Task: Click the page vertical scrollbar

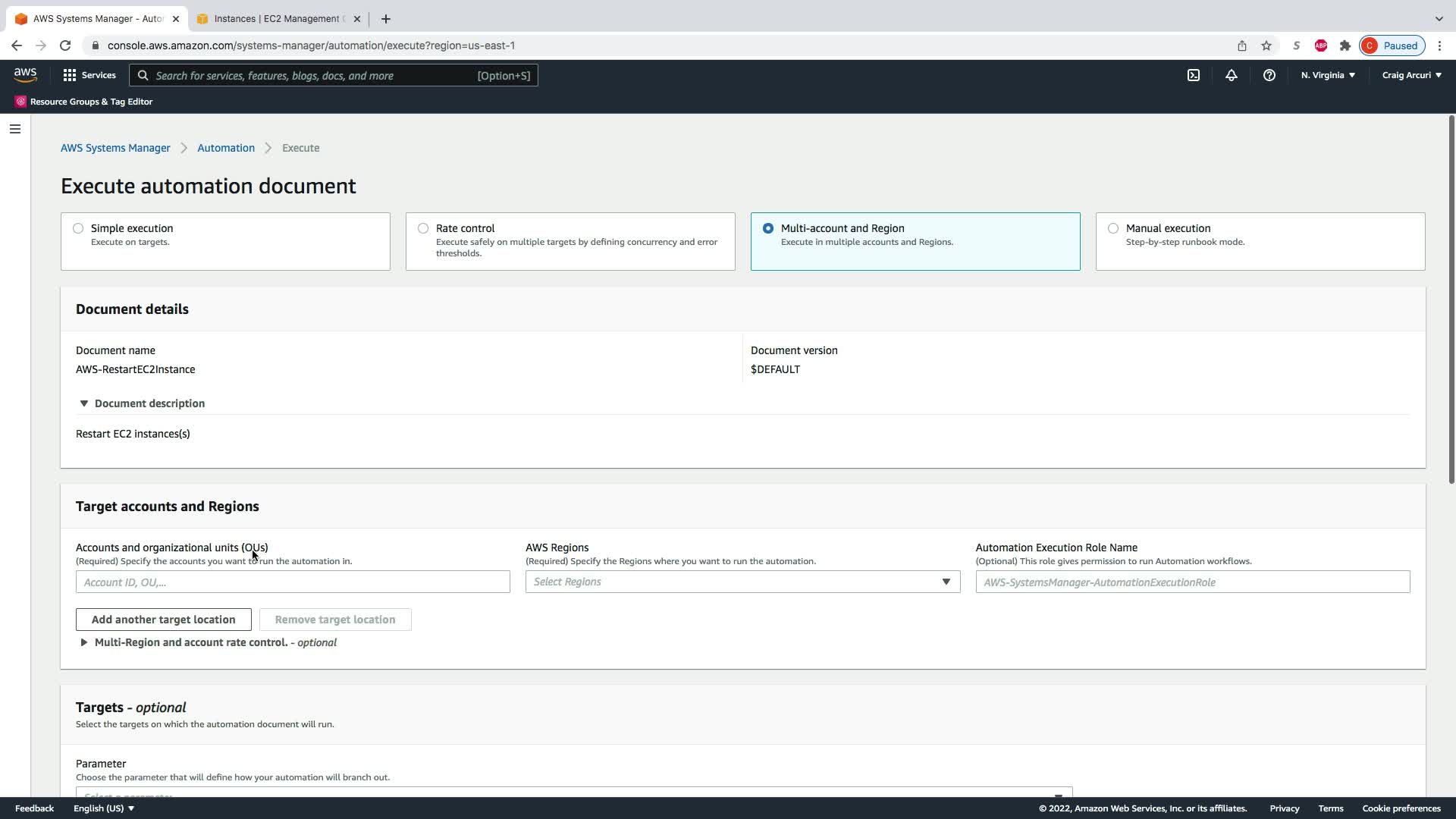Action: click(1451, 300)
